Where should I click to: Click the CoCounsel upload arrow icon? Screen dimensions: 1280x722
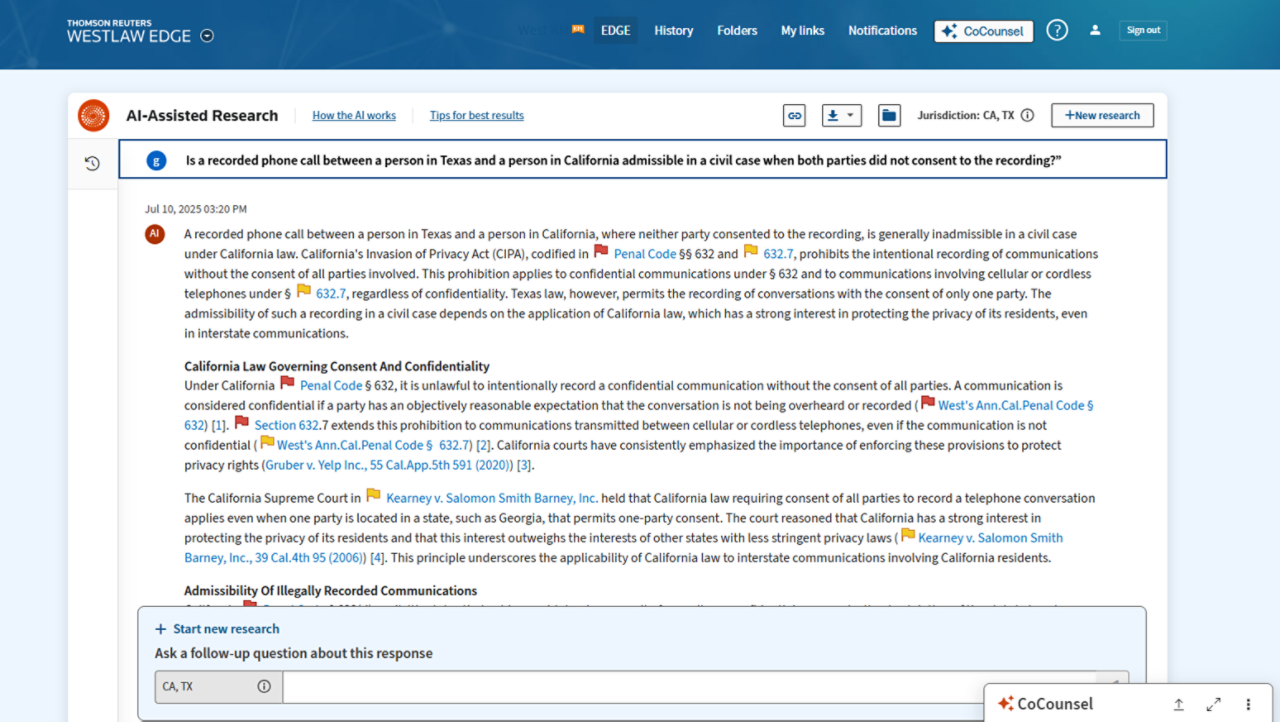1178,704
